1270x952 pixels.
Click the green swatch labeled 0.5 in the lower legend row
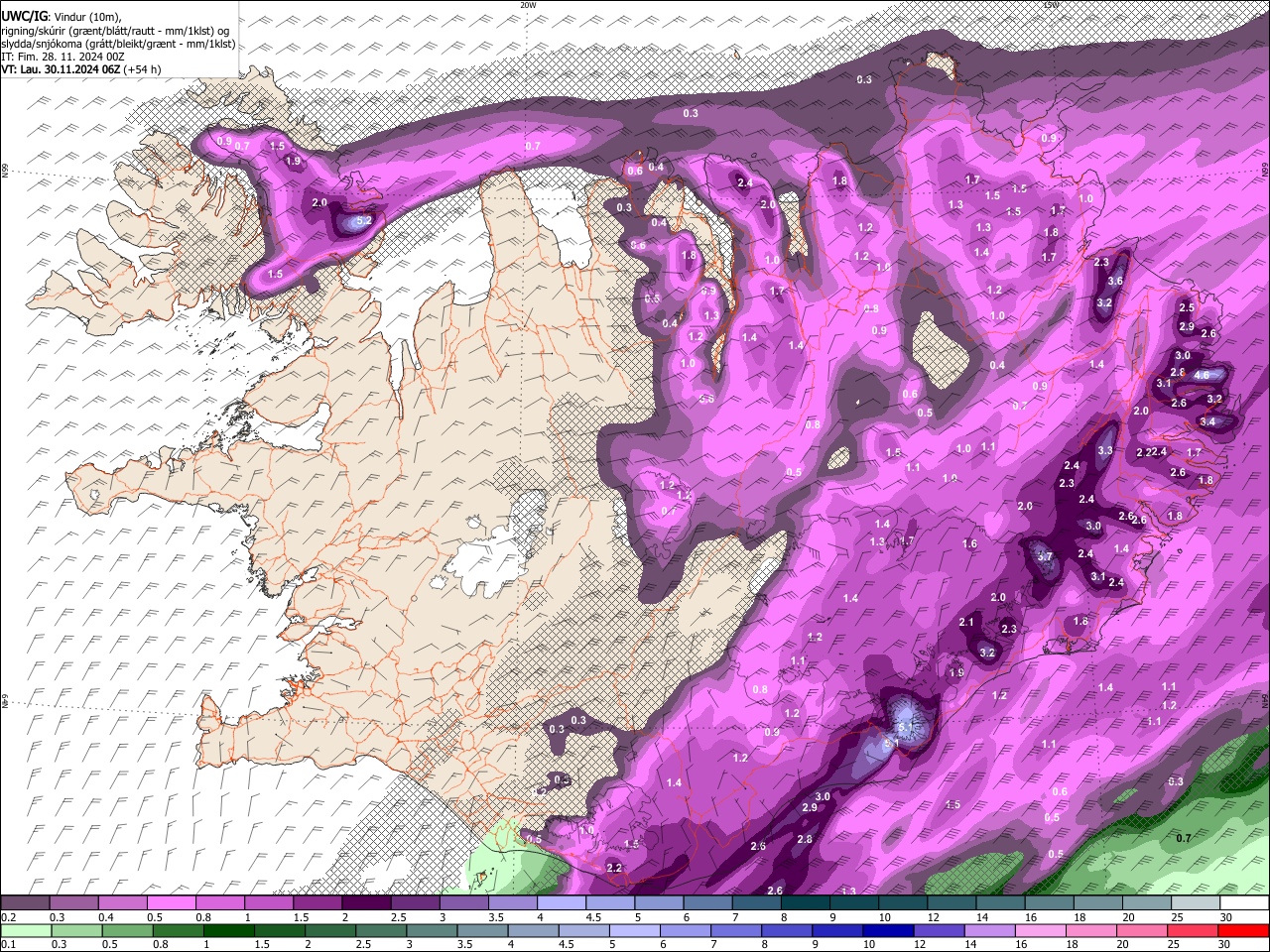127,931
